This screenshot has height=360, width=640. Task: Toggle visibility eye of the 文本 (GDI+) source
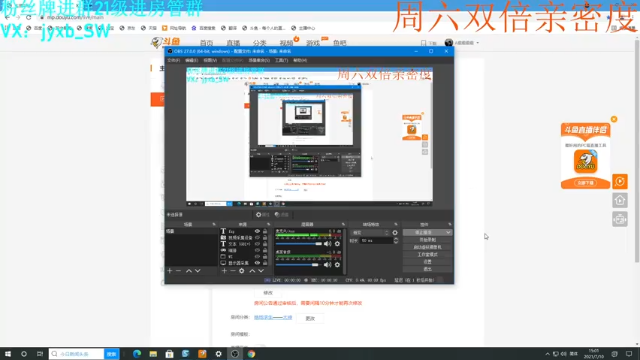click(x=257, y=244)
